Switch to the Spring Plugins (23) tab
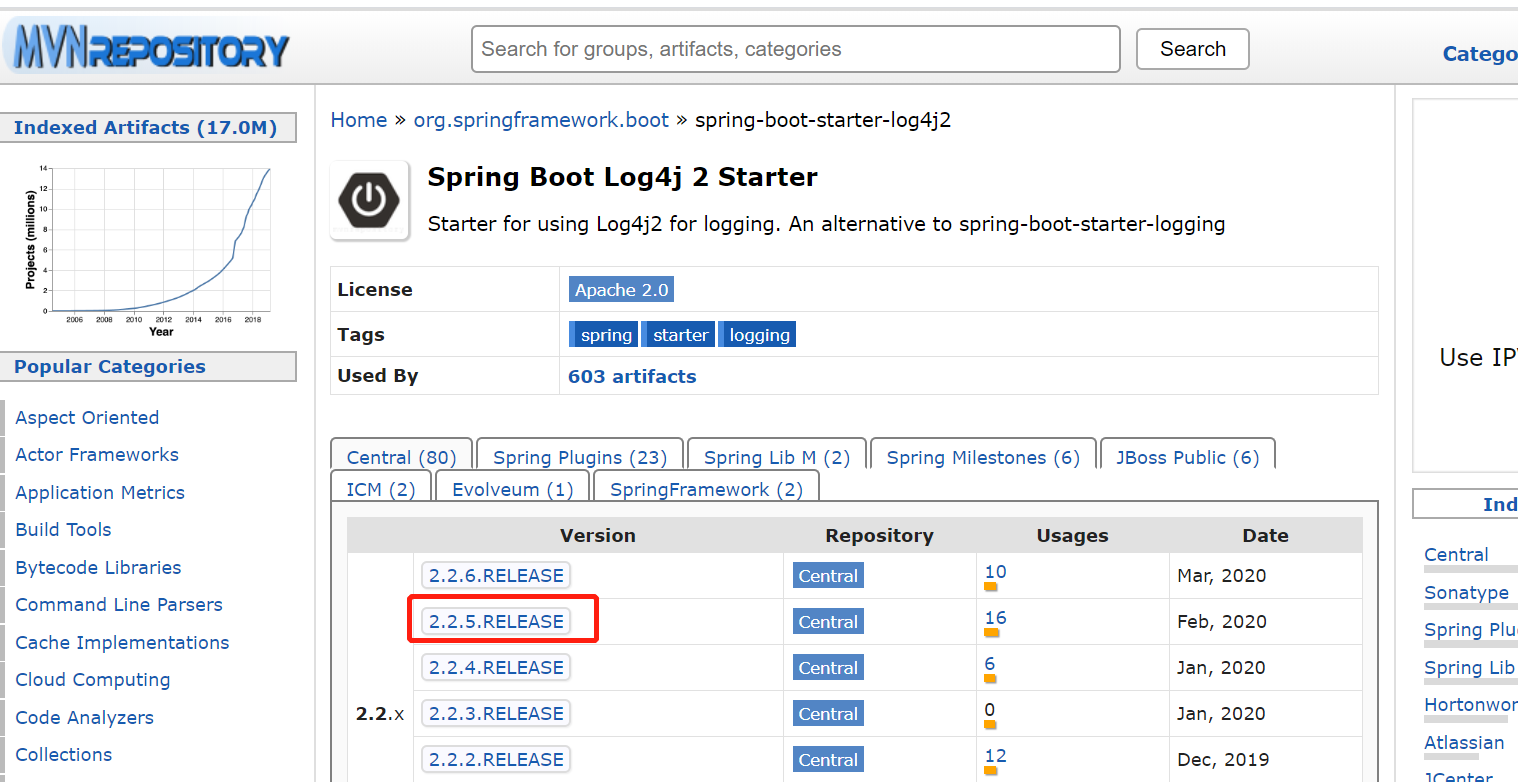This screenshot has width=1518, height=782. point(580,457)
